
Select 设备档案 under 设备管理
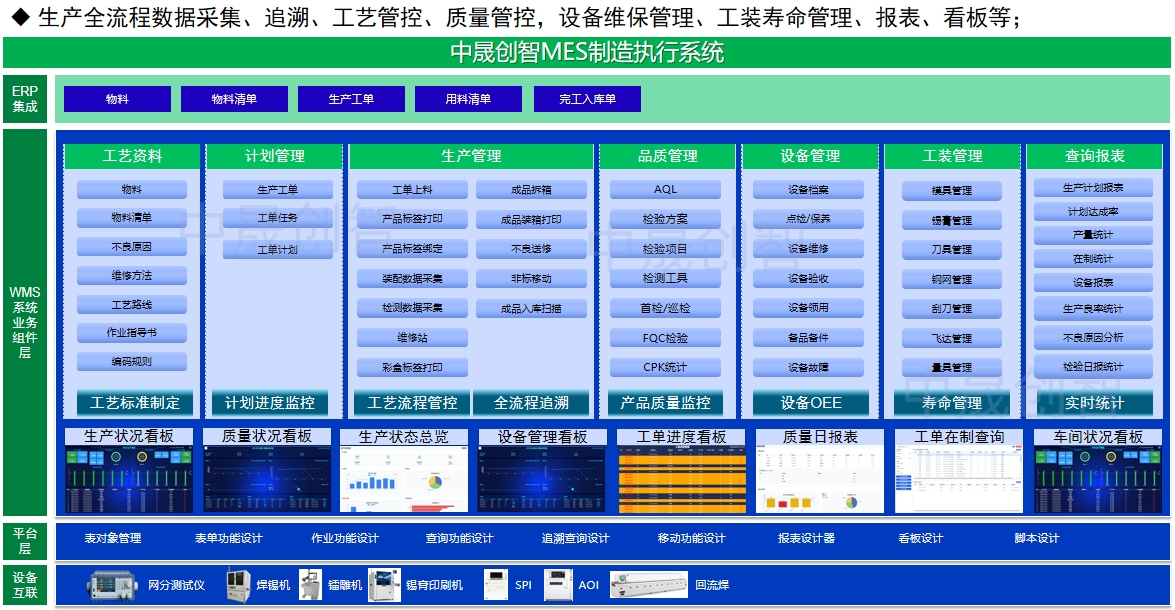click(x=808, y=190)
